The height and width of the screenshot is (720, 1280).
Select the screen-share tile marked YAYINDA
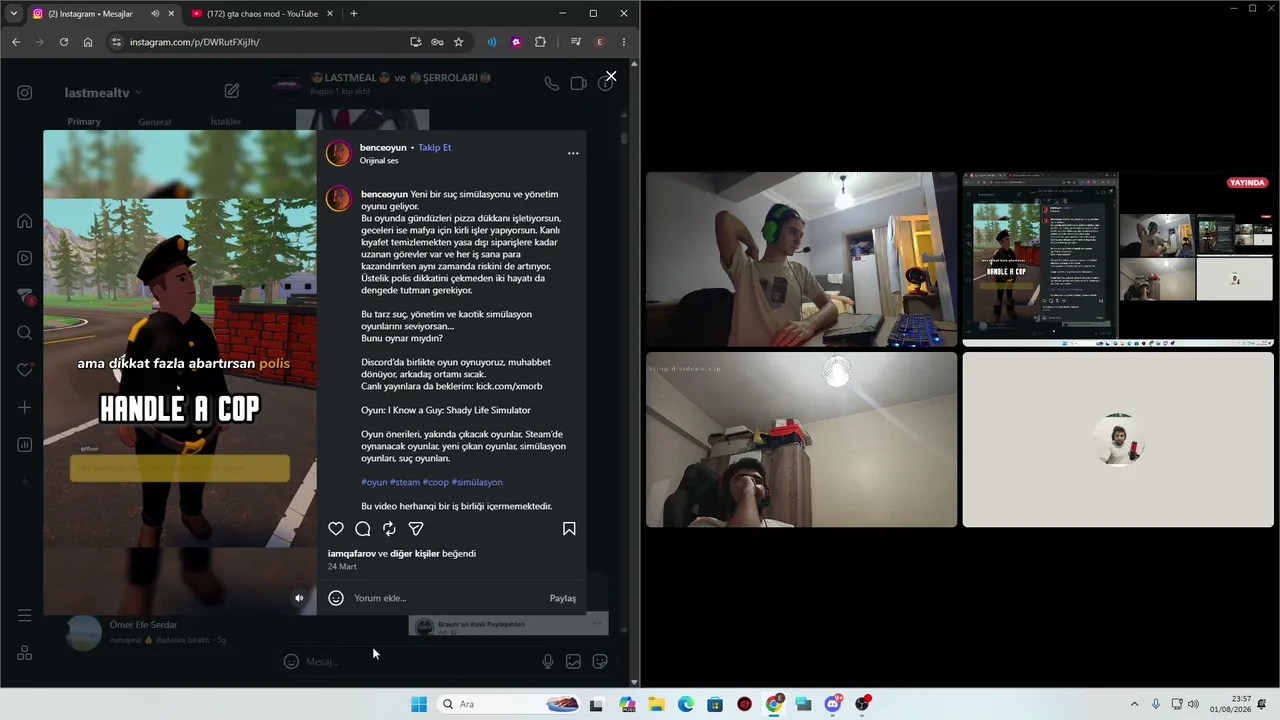[1118, 259]
